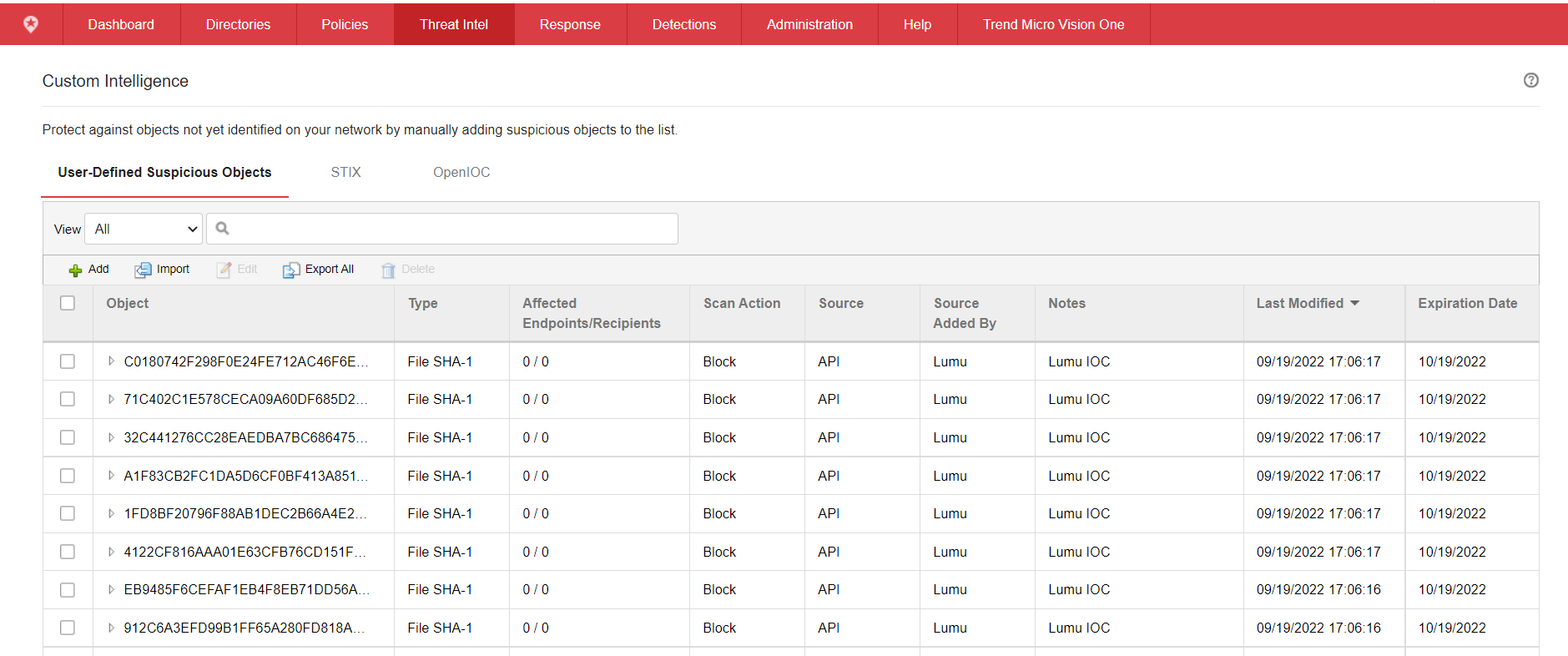Click the Export All icon
This screenshot has width=1568, height=656.
(290, 270)
